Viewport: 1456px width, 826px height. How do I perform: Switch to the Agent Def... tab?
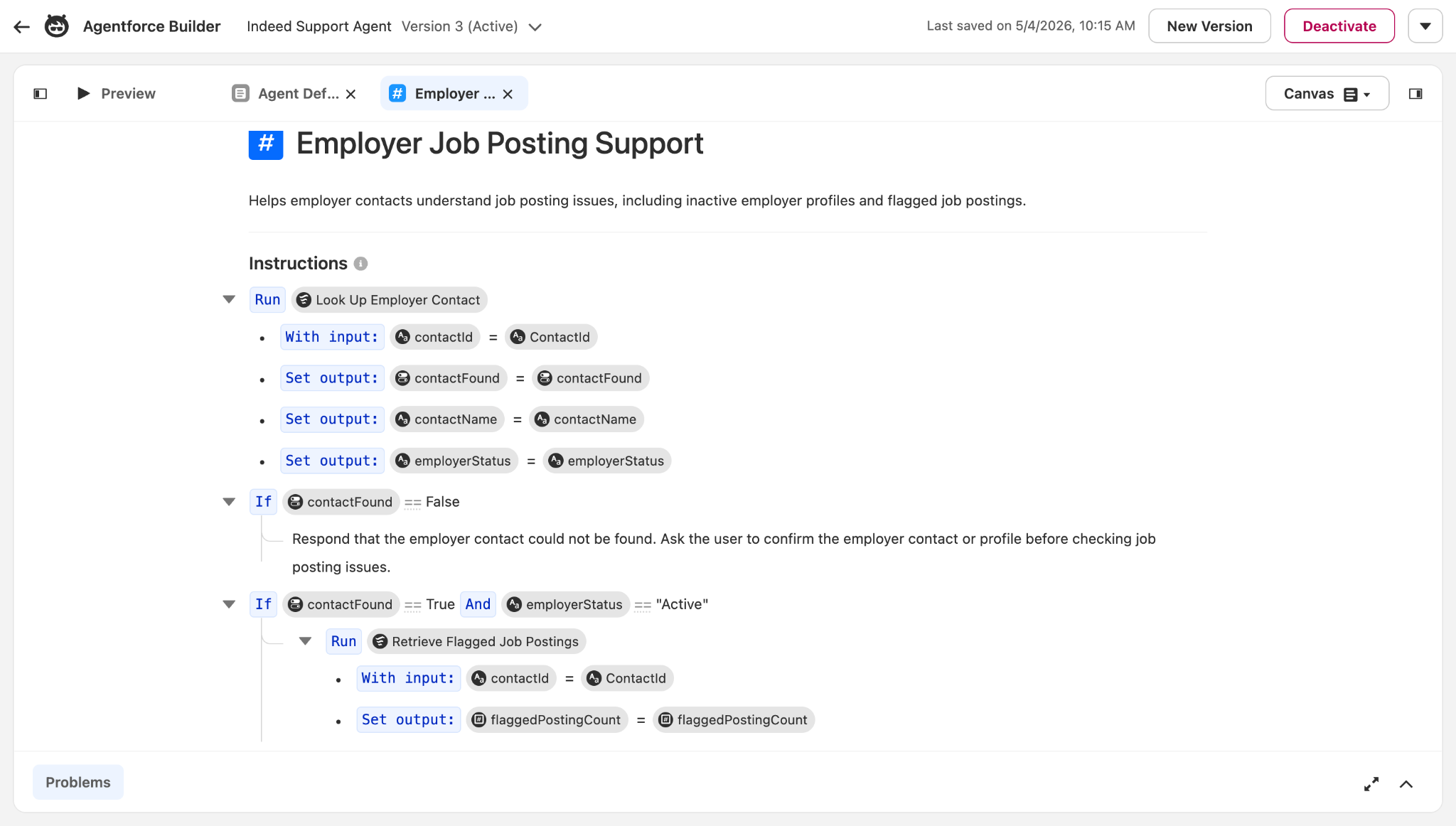(298, 94)
